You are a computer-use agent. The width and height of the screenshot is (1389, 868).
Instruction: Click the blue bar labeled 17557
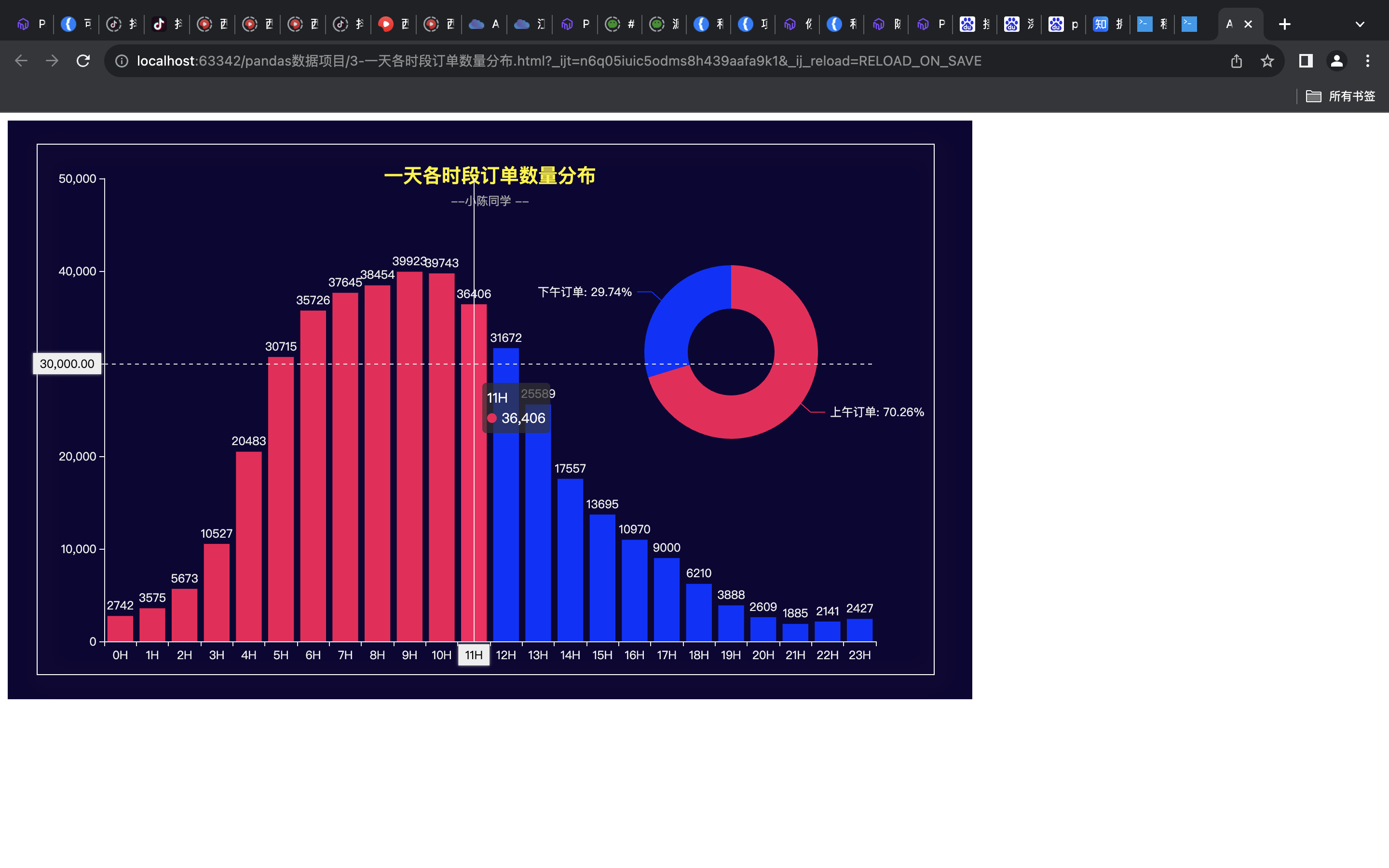[570, 560]
